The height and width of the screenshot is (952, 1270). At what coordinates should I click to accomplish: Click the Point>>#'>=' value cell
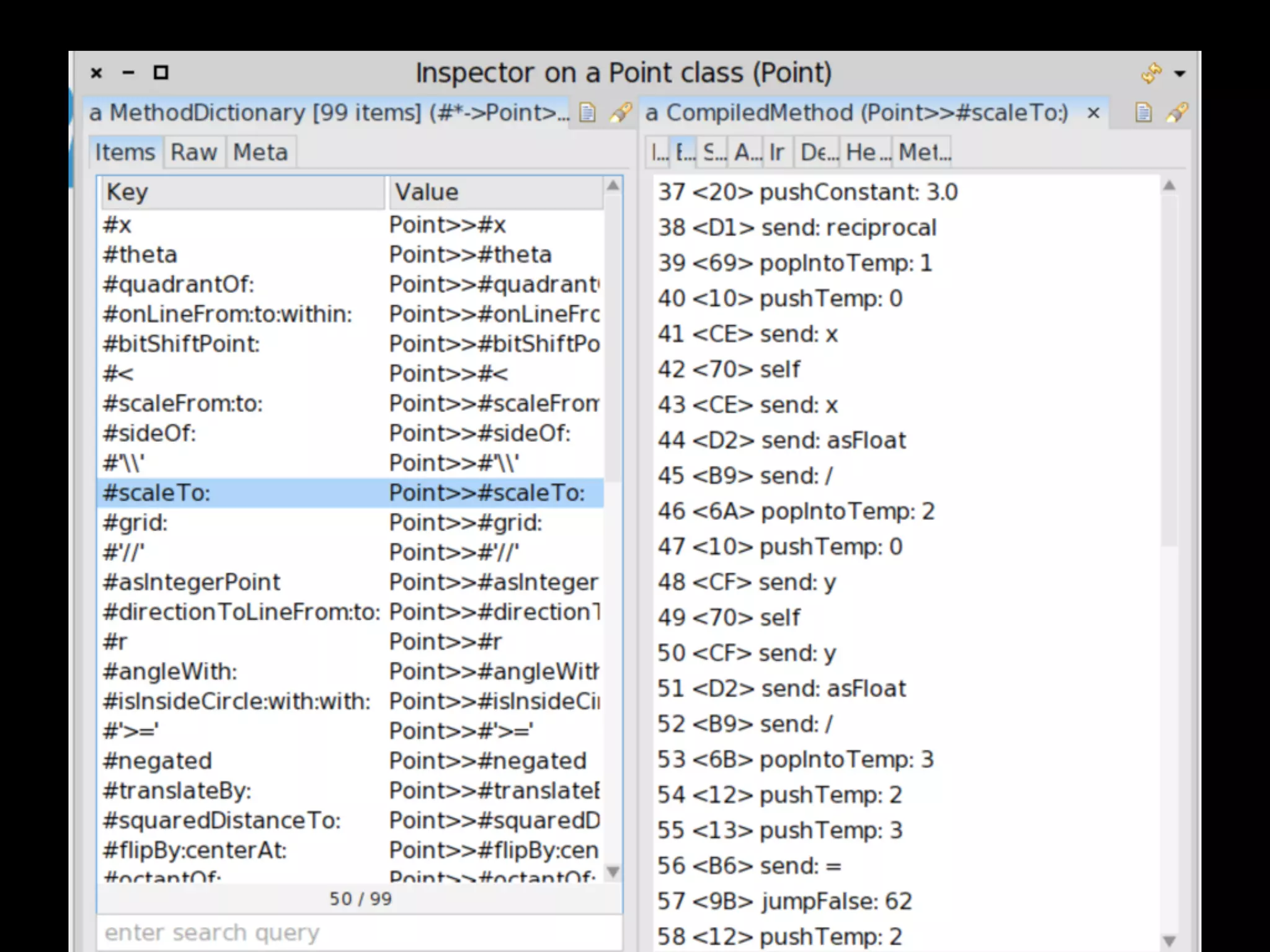pyautogui.click(x=461, y=731)
